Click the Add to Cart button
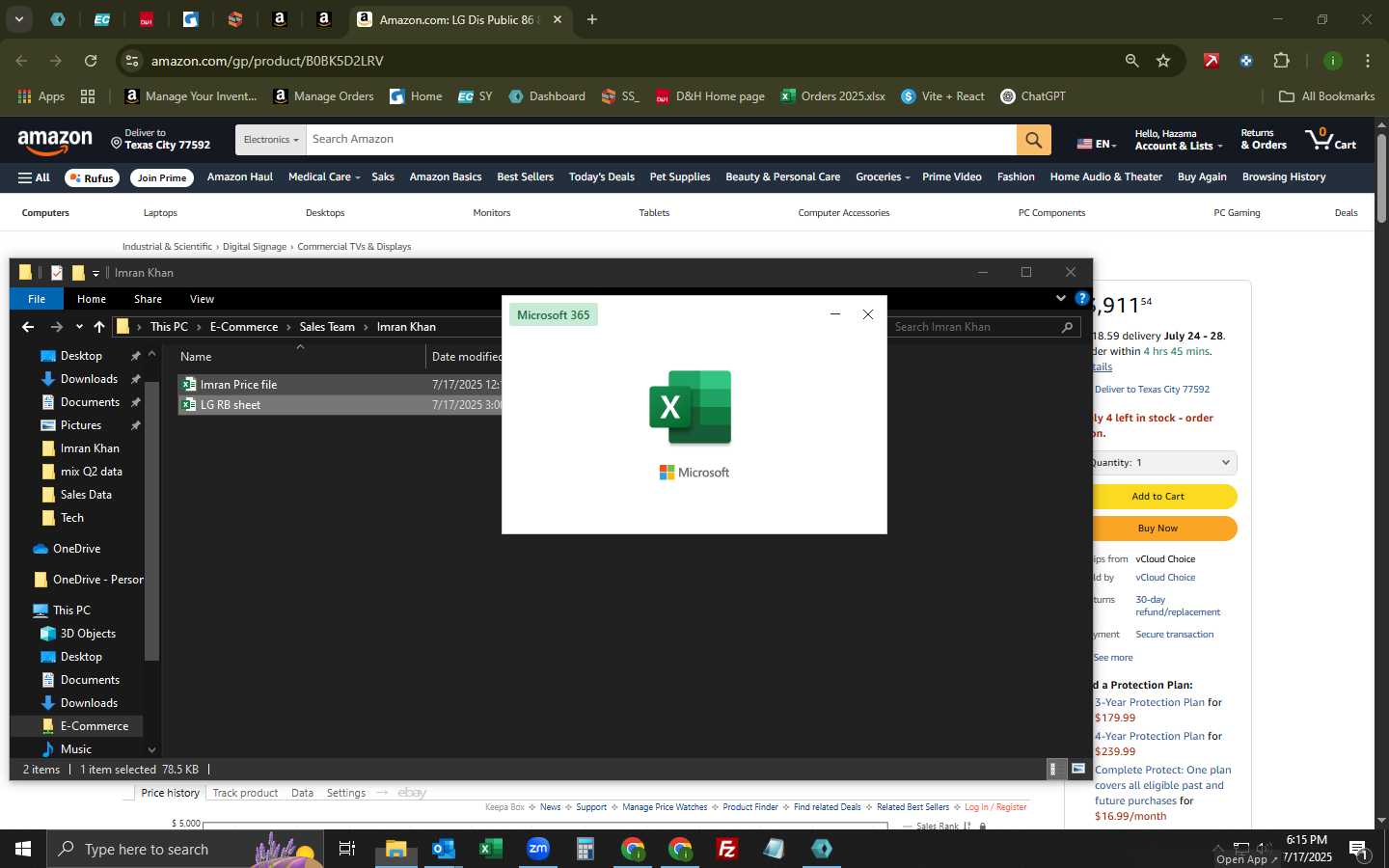 point(1157,497)
